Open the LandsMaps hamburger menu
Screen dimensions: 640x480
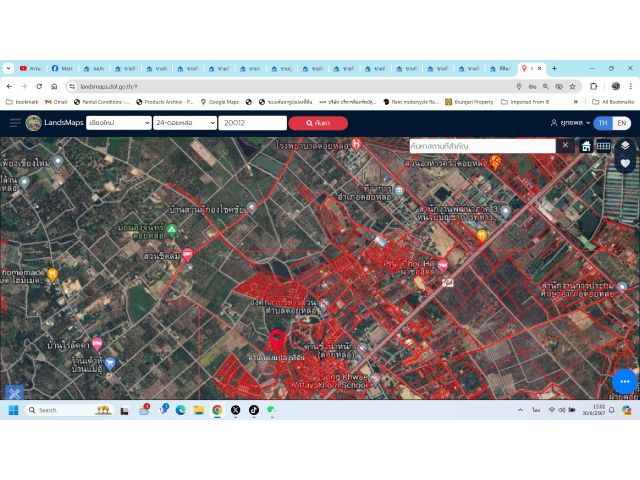(x=15, y=123)
